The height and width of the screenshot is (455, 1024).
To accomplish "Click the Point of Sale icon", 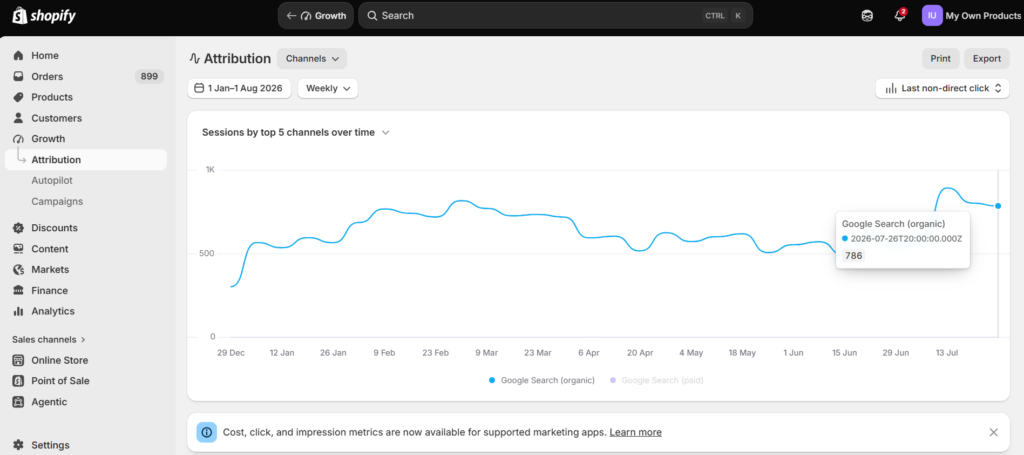I will tap(18, 381).
